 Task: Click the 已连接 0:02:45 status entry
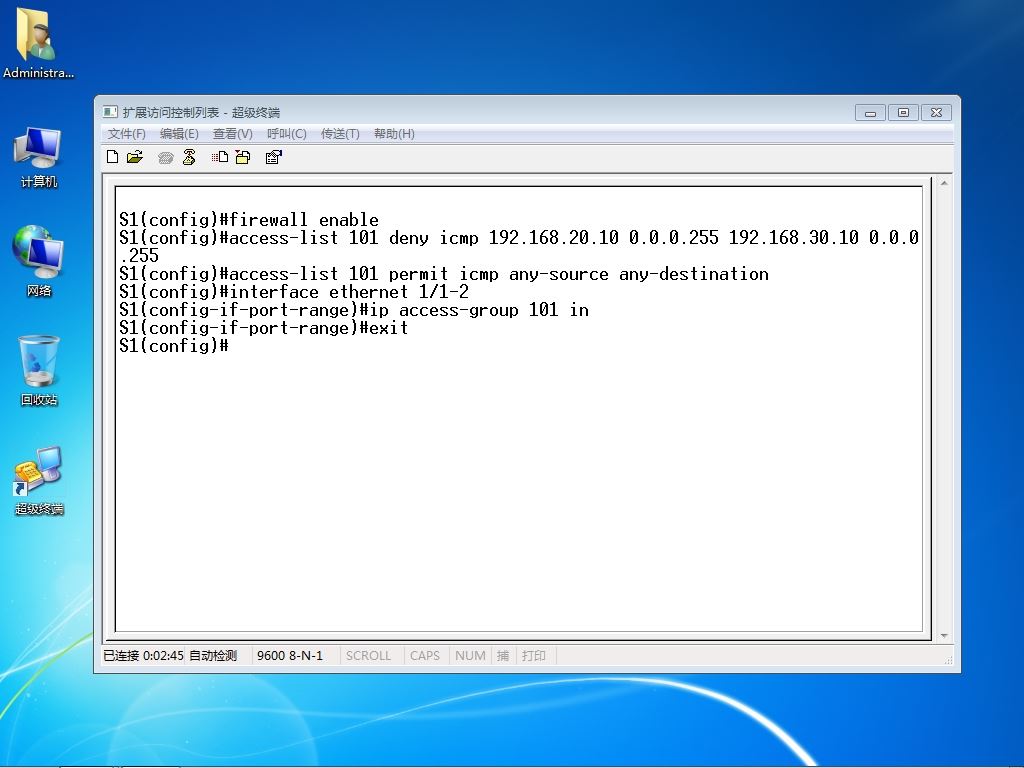(144, 656)
